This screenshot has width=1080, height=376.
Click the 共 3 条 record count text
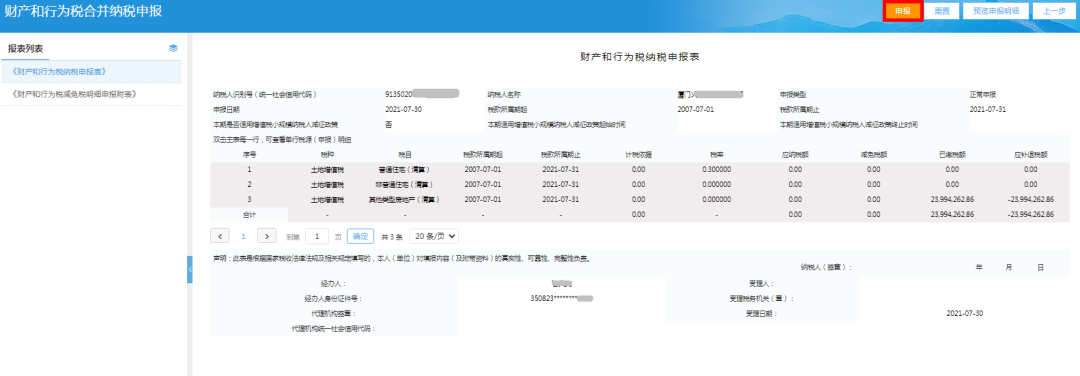click(392, 236)
